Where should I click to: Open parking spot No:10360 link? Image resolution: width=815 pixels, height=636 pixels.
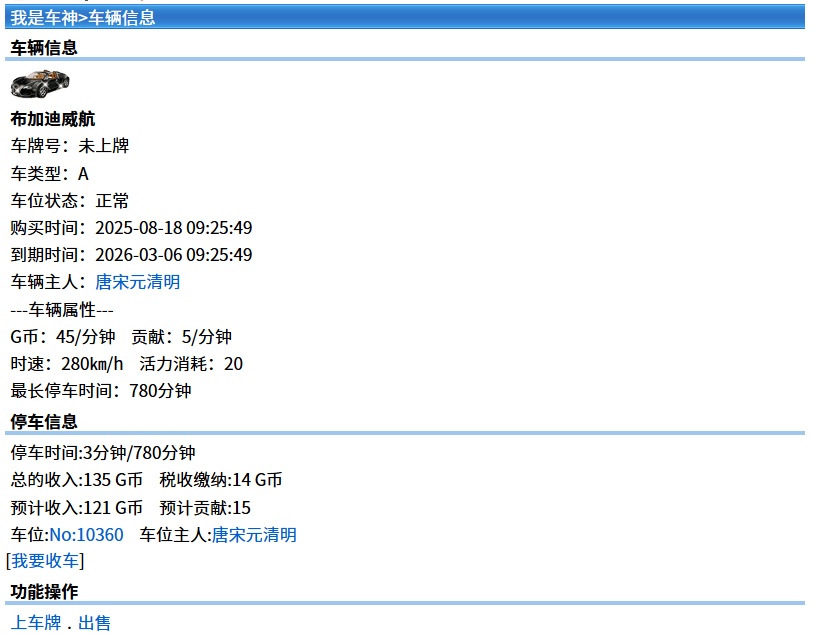point(87,535)
